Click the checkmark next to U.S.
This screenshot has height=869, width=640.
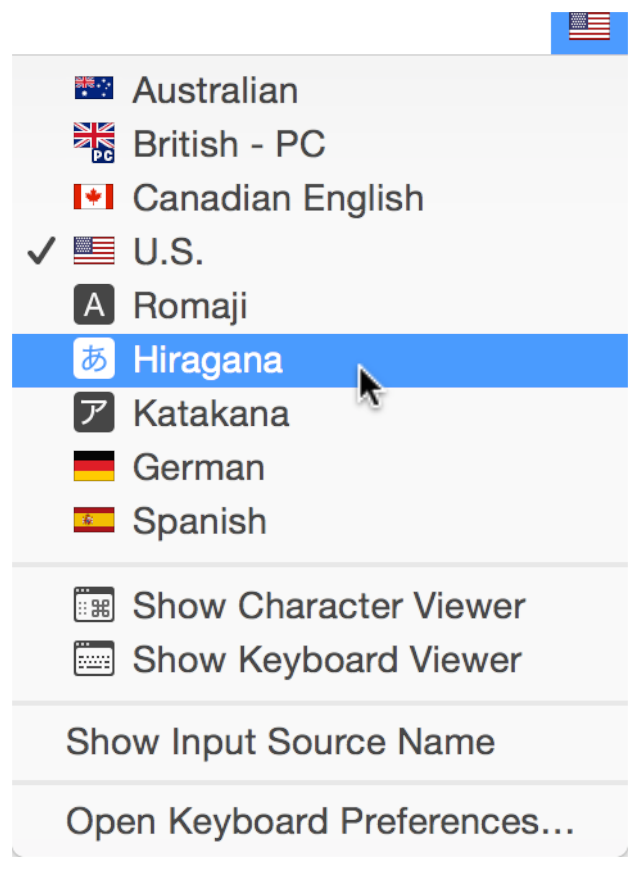tap(39, 251)
